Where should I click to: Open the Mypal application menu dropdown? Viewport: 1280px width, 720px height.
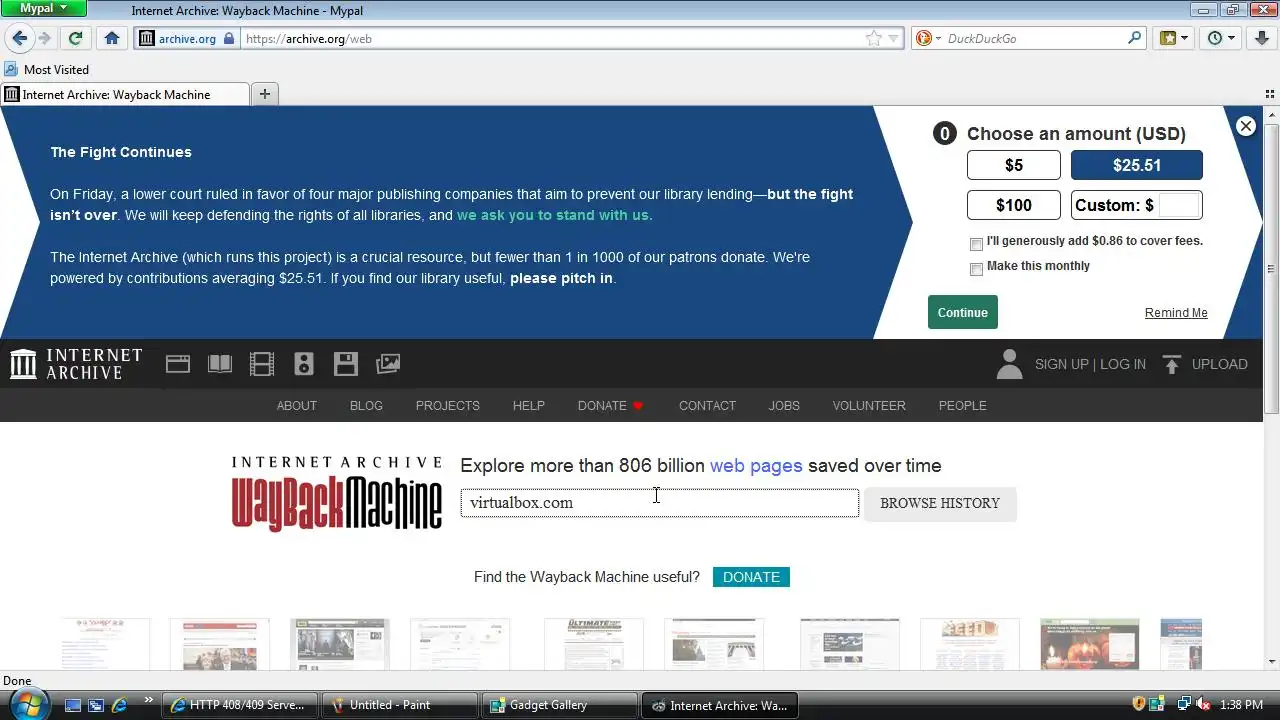pyautogui.click(x=44, y=8)
